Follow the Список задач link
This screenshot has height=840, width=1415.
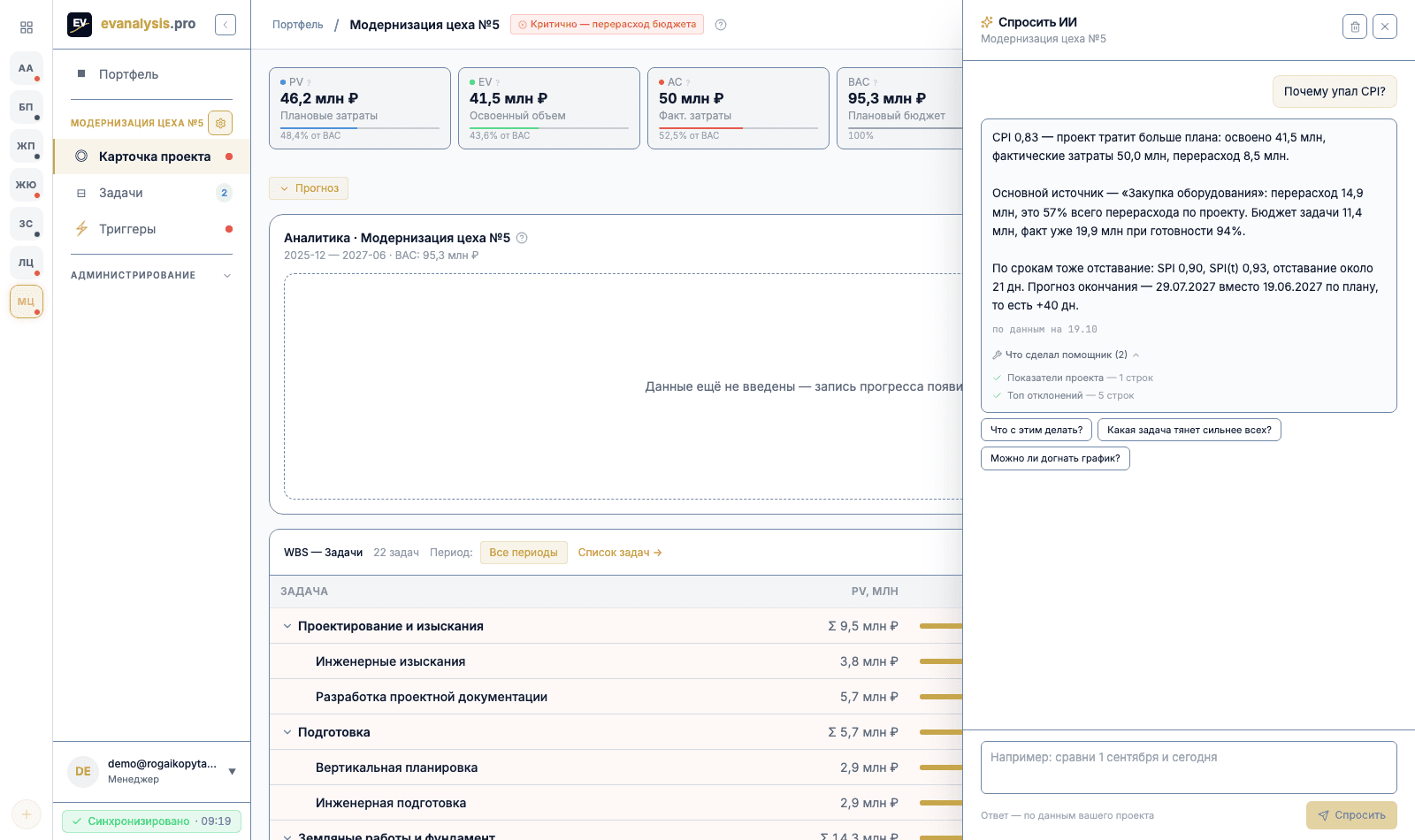pos(620,553)
